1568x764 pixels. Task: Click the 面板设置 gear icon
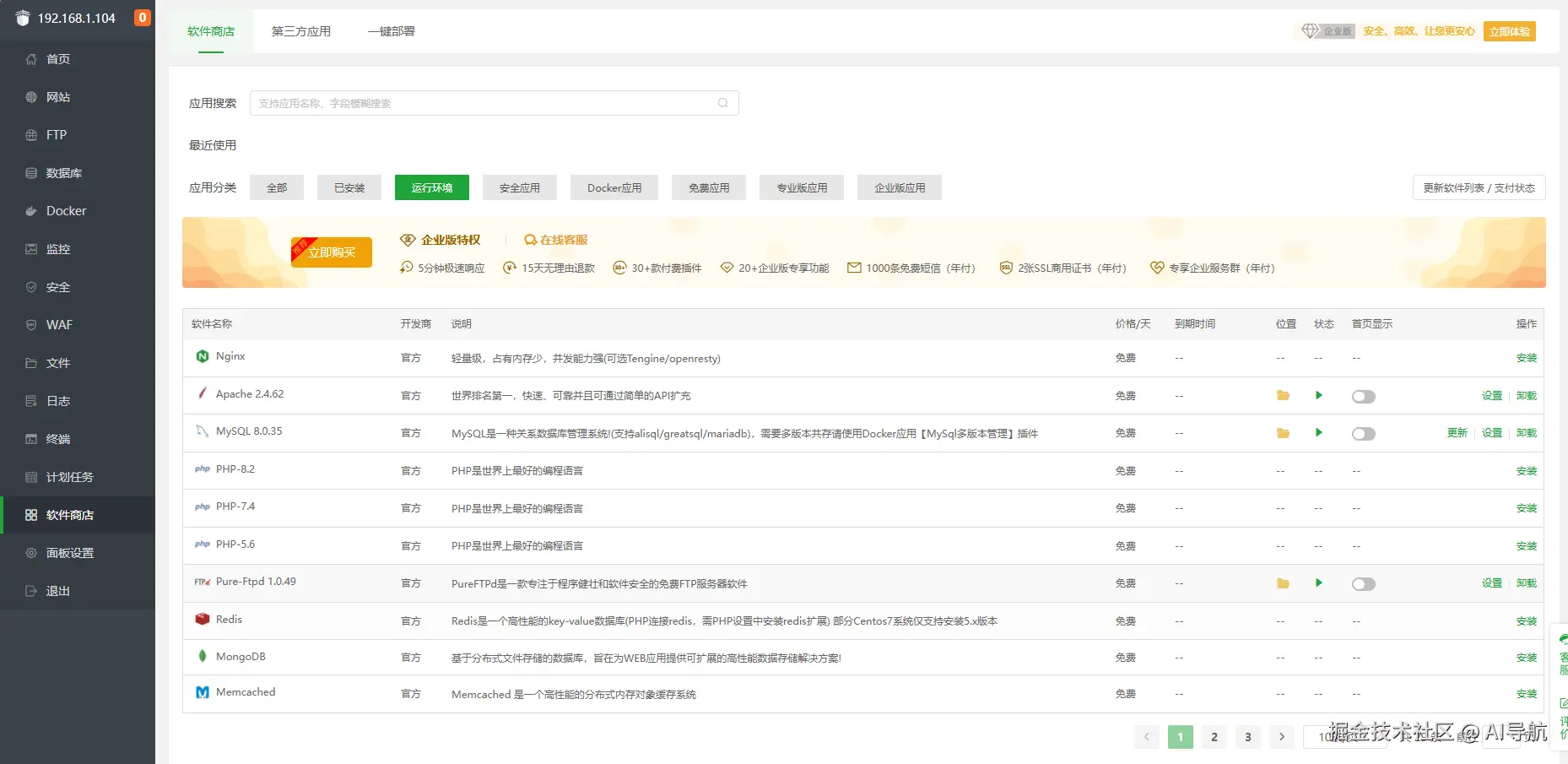coord(31,553)
